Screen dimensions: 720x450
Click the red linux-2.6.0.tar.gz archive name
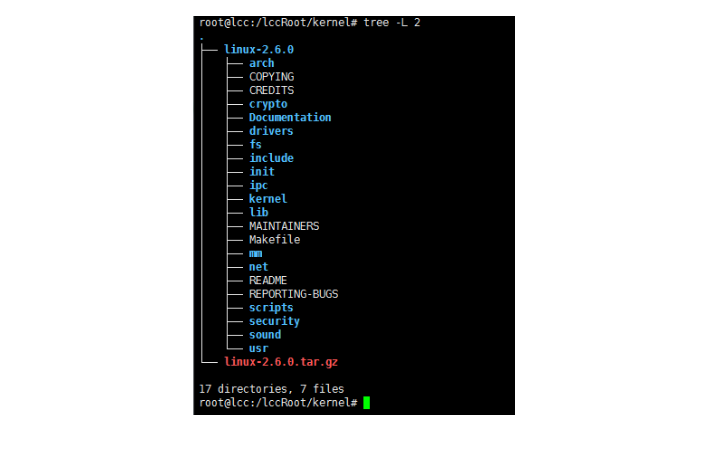(x=281, y=362)
